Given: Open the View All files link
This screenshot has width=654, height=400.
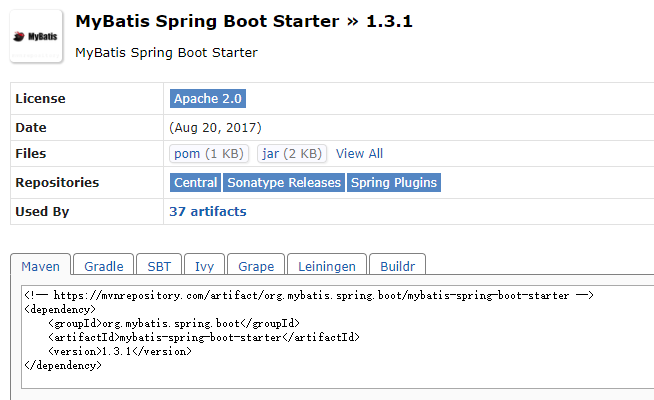Looking at the screenshot, I should click(359, 153).
